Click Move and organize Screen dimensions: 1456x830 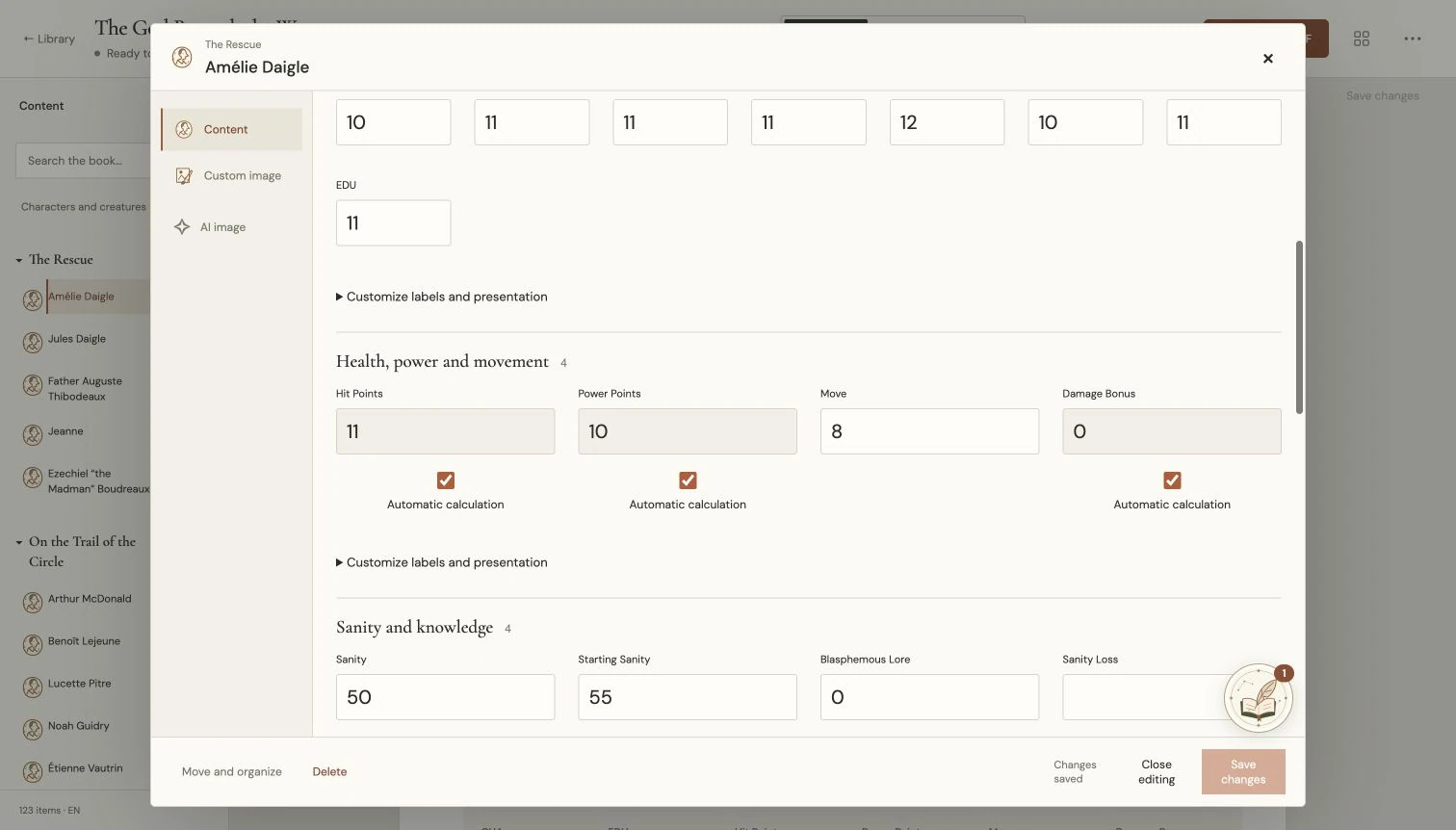coord(232,772)
